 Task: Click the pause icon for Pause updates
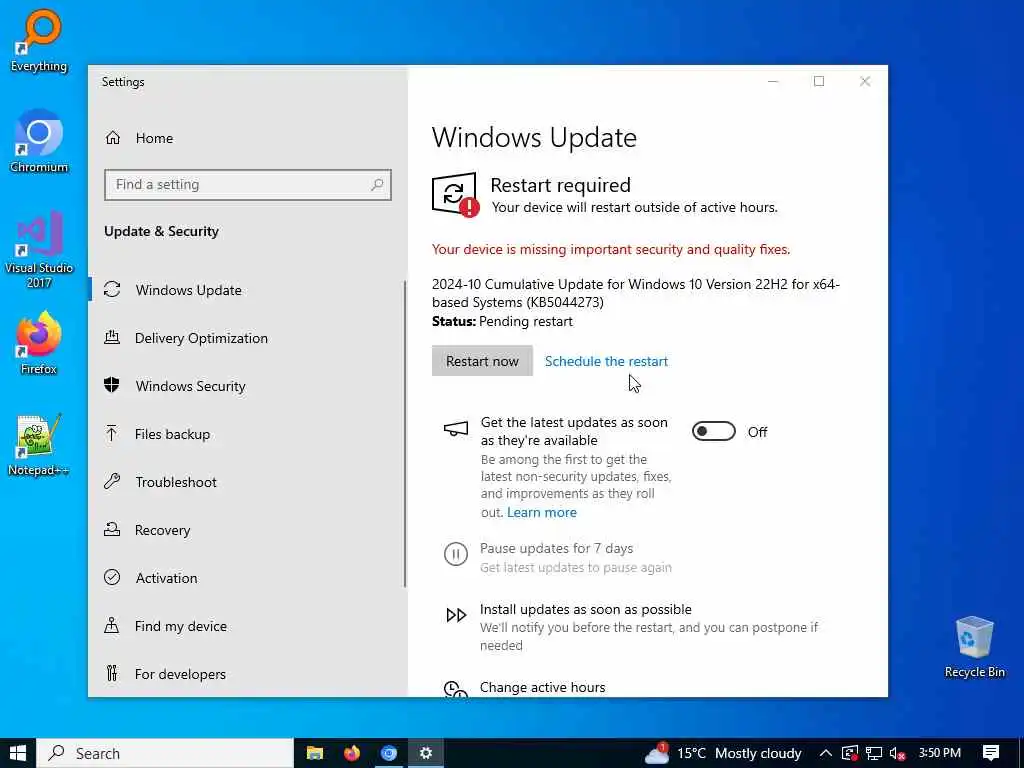pyautogui.click(x=456, y=554)
